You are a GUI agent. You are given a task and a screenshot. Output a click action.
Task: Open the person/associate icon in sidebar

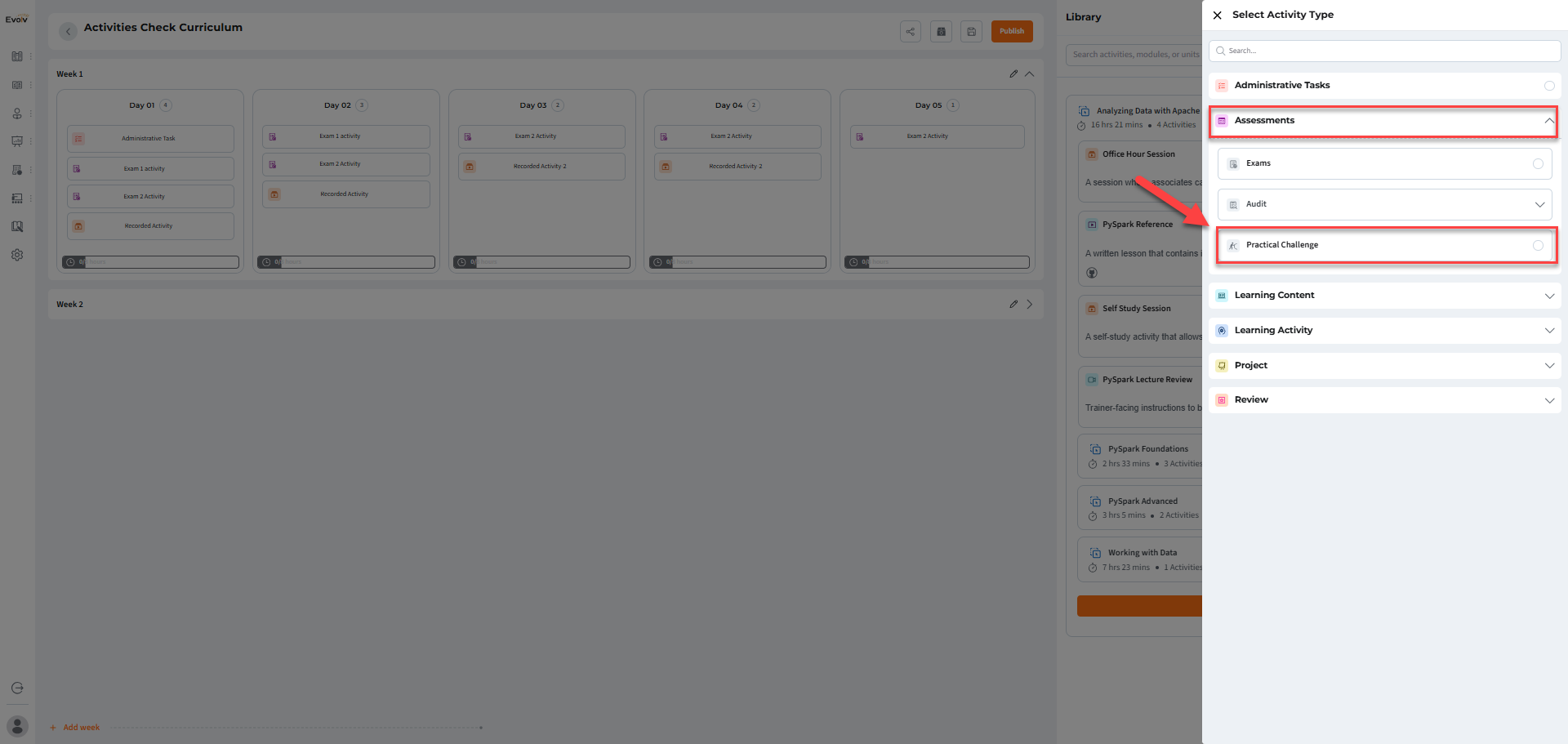tap(17, 114)
